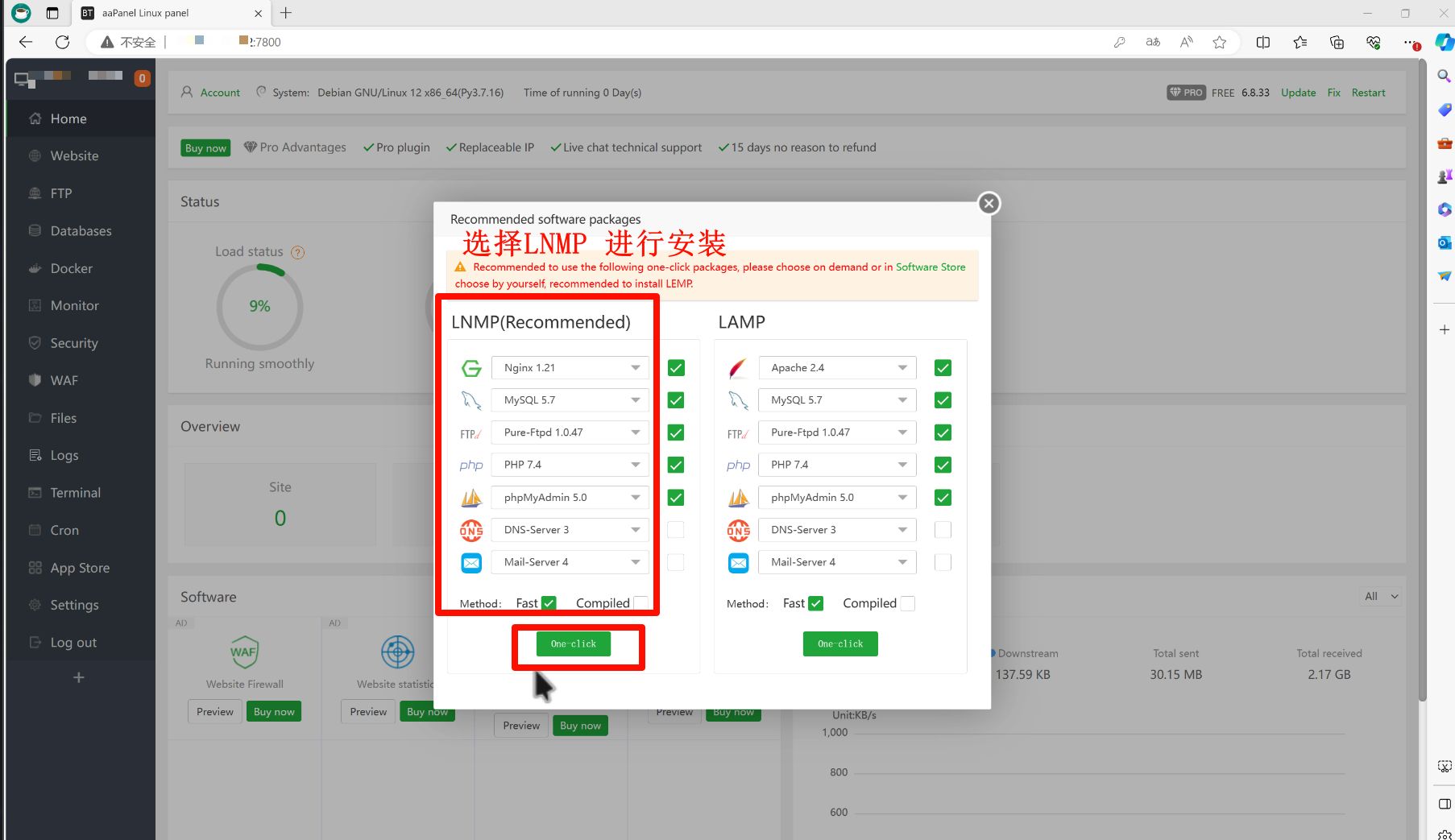1455x840 pixels.
Task: Open a new browser tab
Action: tap(286, 13)
